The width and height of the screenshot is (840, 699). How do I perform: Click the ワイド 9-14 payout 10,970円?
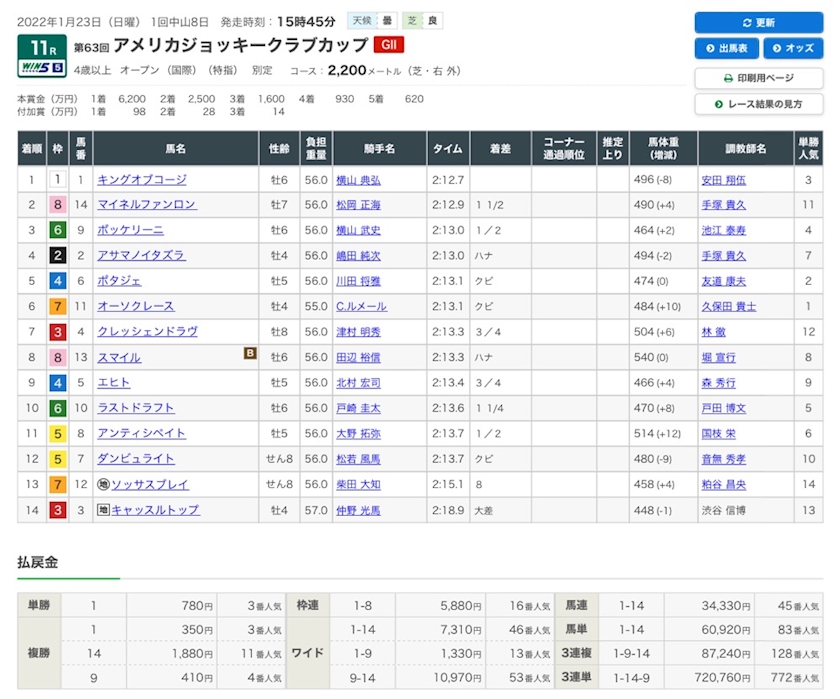tap(457, 678)
